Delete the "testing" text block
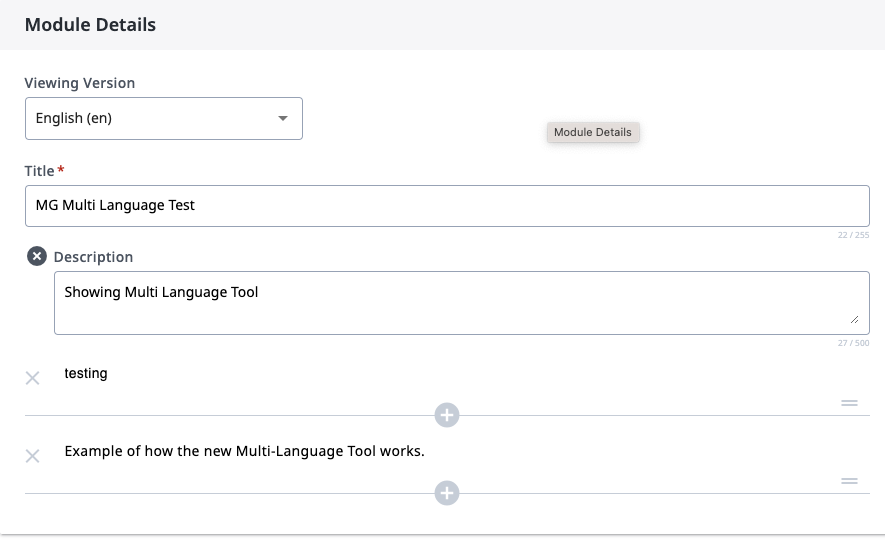 click(33, 378)
